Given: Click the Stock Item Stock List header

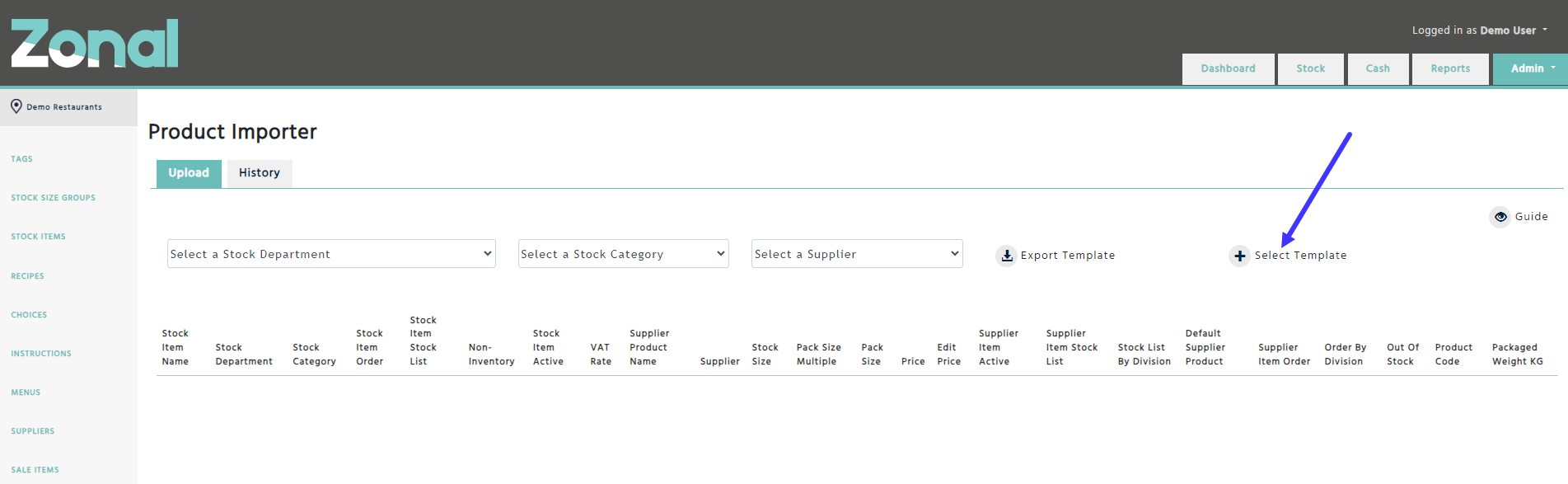Looking at the screenshot, I should pyautogui.click(x=424, y=341).
